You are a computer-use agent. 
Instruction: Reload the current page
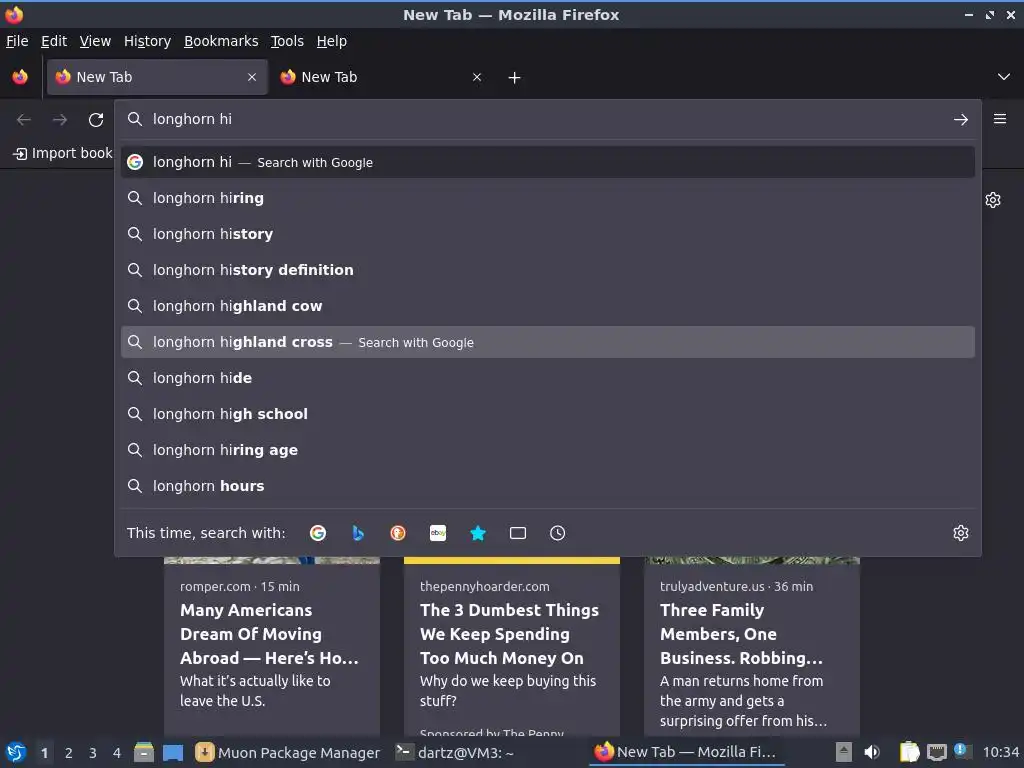click(96, 120)
